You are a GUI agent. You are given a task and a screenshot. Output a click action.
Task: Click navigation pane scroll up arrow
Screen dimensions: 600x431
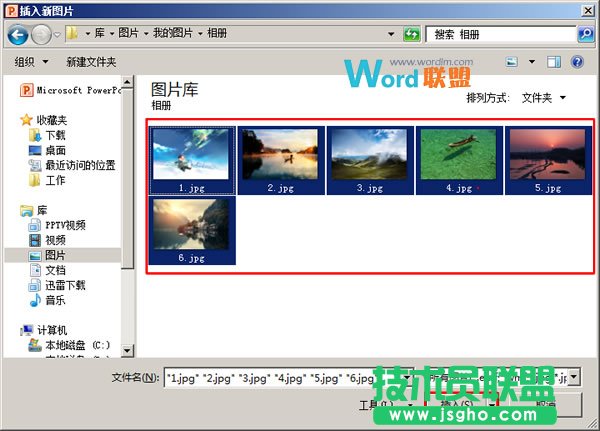127,82
